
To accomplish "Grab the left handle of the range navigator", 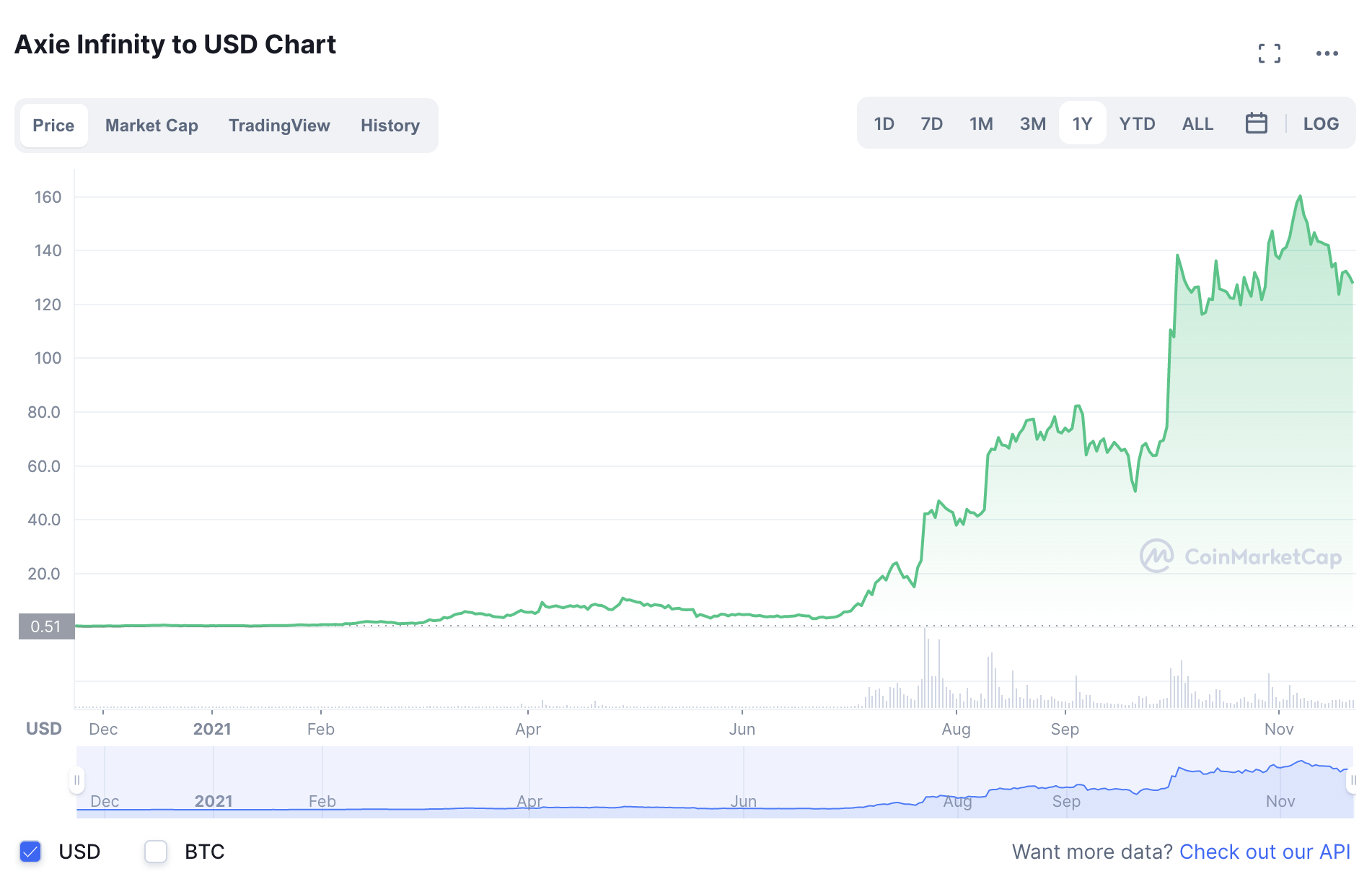I will [x=76, y=780].
